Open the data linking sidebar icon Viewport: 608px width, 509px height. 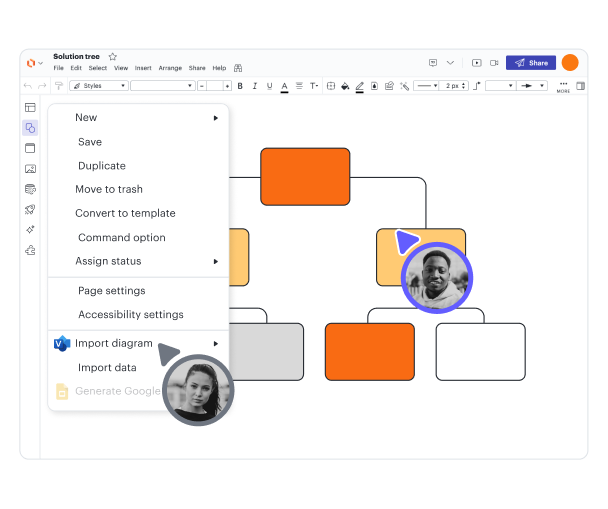click(30, 189)
